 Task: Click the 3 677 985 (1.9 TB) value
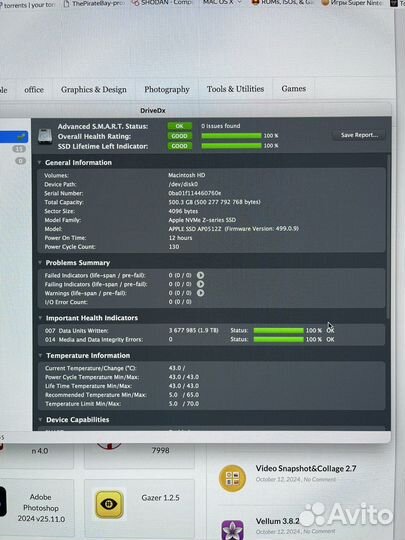click(194, 330)
